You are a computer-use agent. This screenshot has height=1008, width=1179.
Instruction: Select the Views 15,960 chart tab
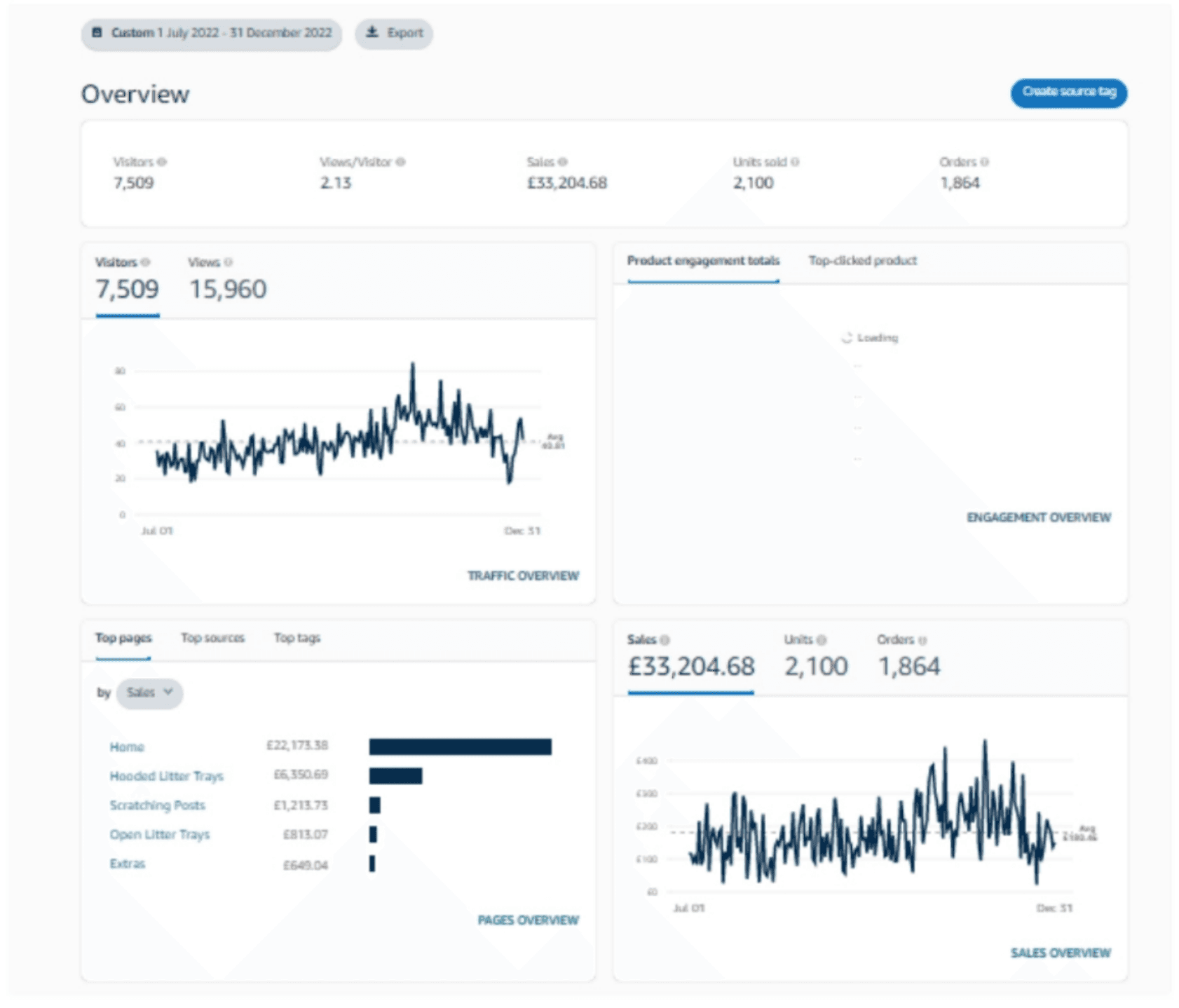(x=228, y=280)
